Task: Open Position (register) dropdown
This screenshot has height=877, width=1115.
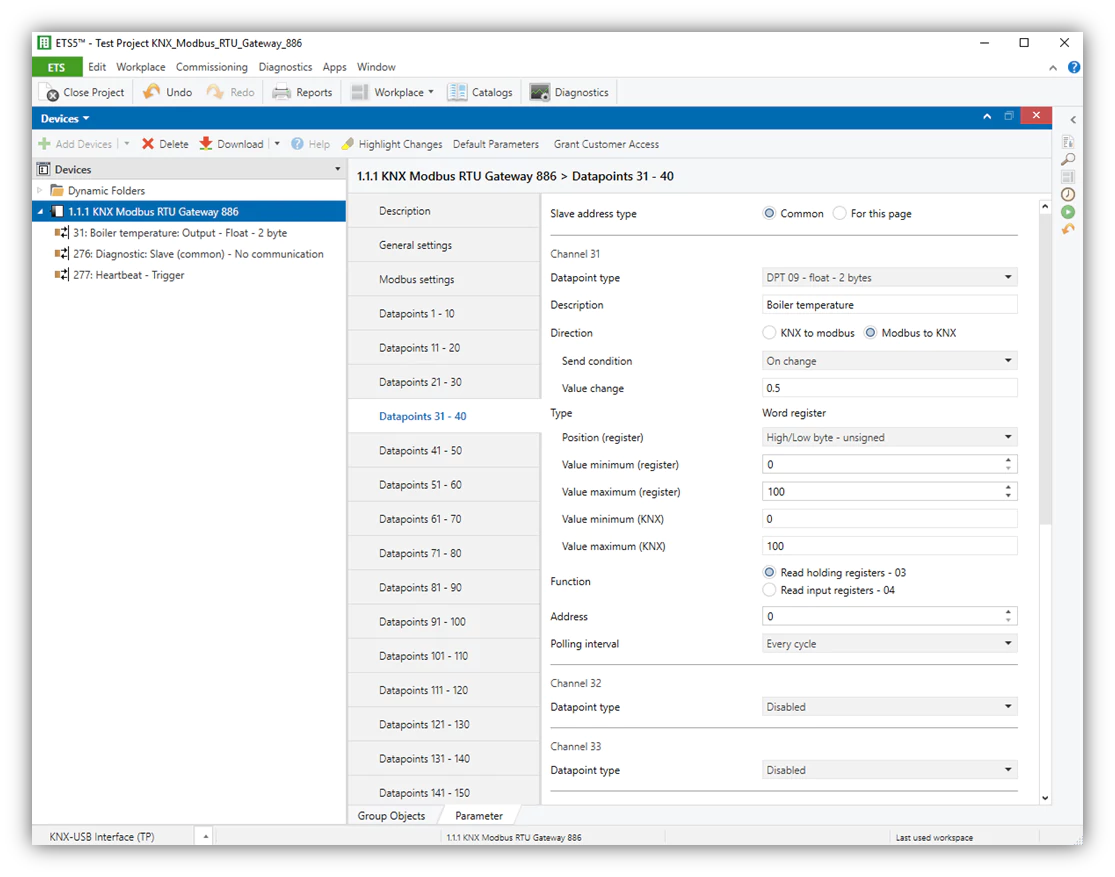Action: click(889, 437)
